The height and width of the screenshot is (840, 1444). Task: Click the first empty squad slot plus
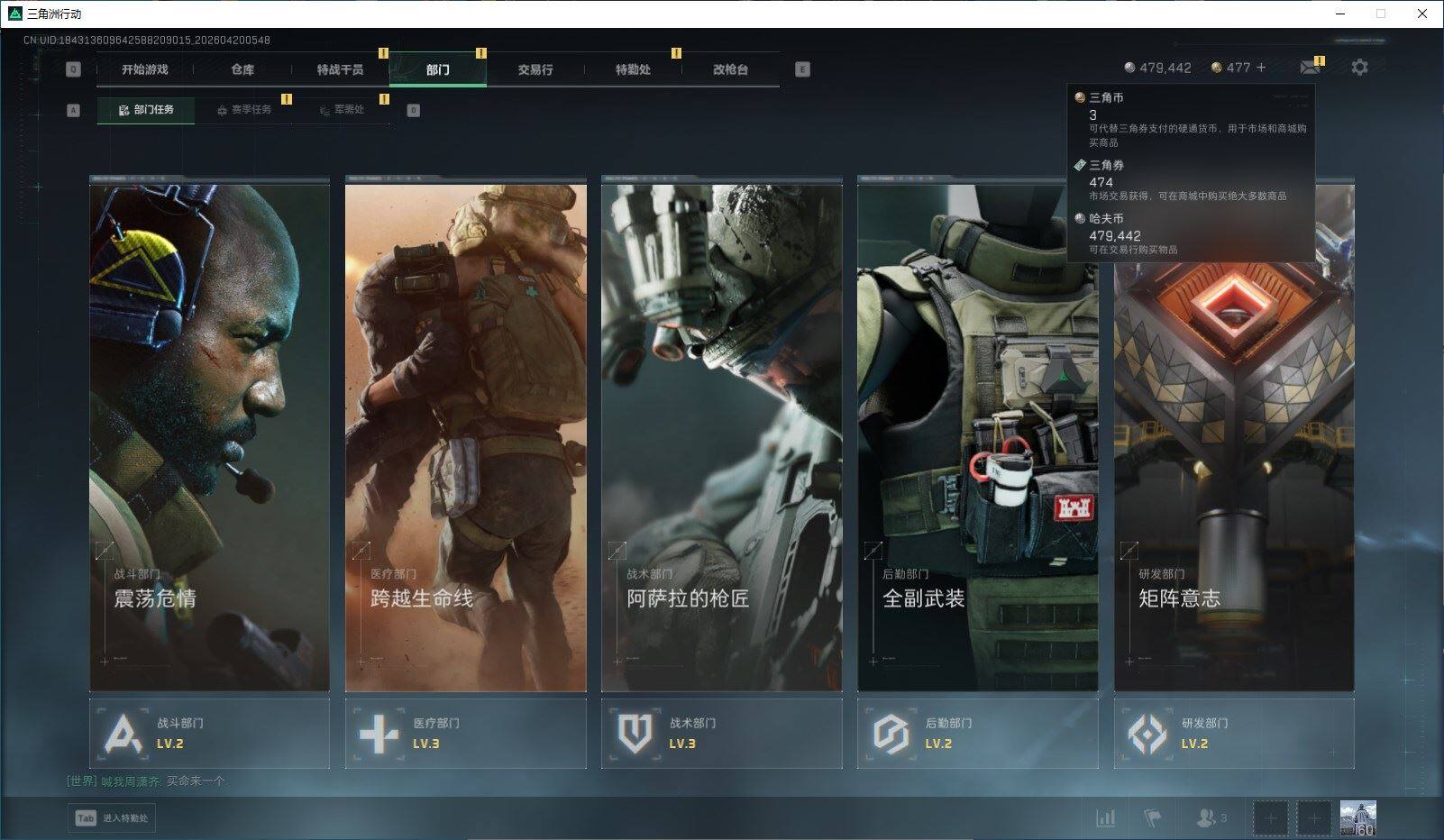[x=1270, y=818]
